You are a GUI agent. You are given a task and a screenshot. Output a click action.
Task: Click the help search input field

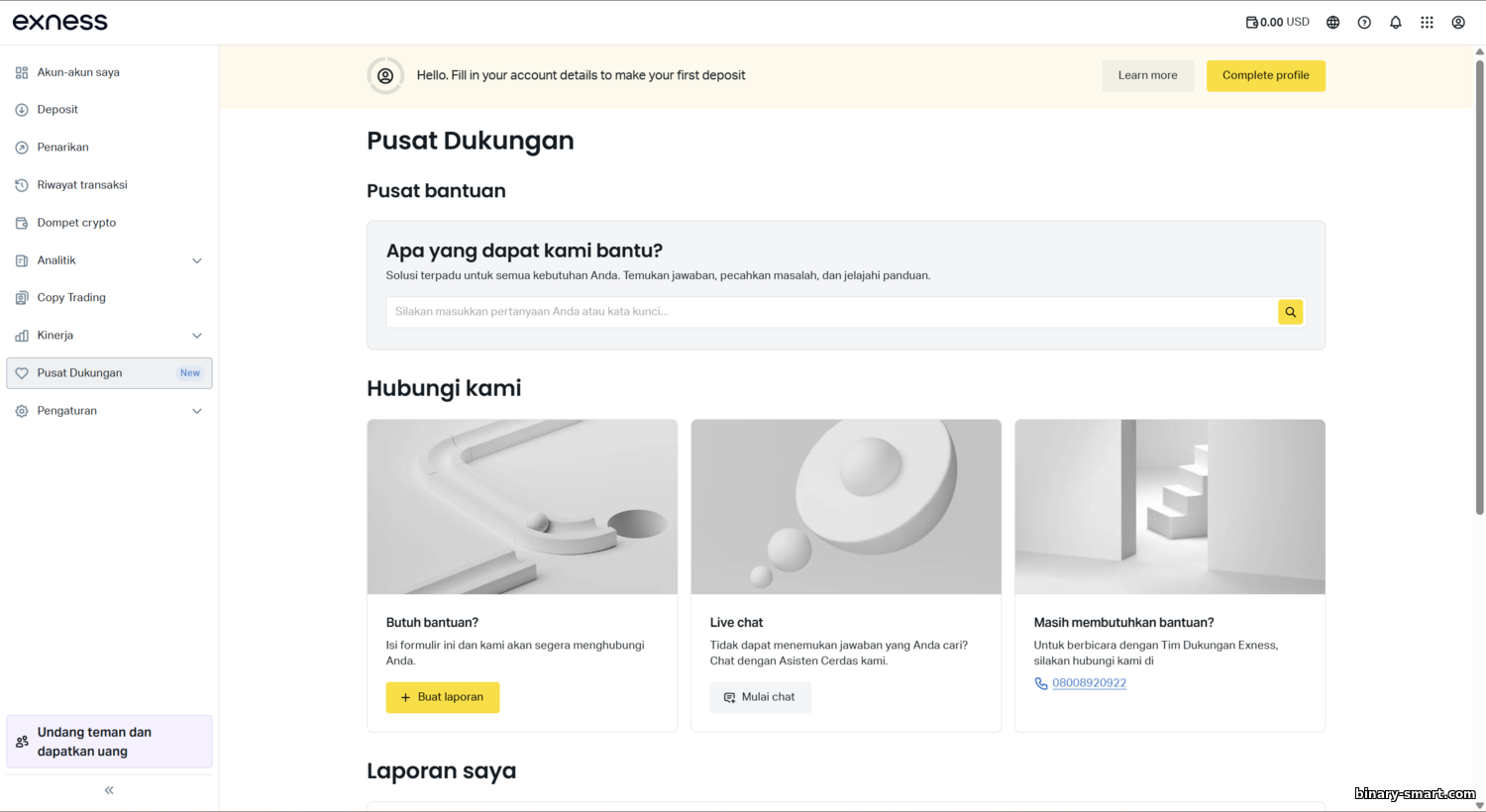pyautogui.click(x=830, y=312)
